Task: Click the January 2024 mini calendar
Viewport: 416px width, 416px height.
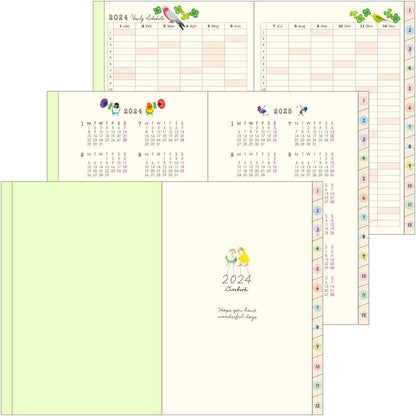Action: coord(104,133)
